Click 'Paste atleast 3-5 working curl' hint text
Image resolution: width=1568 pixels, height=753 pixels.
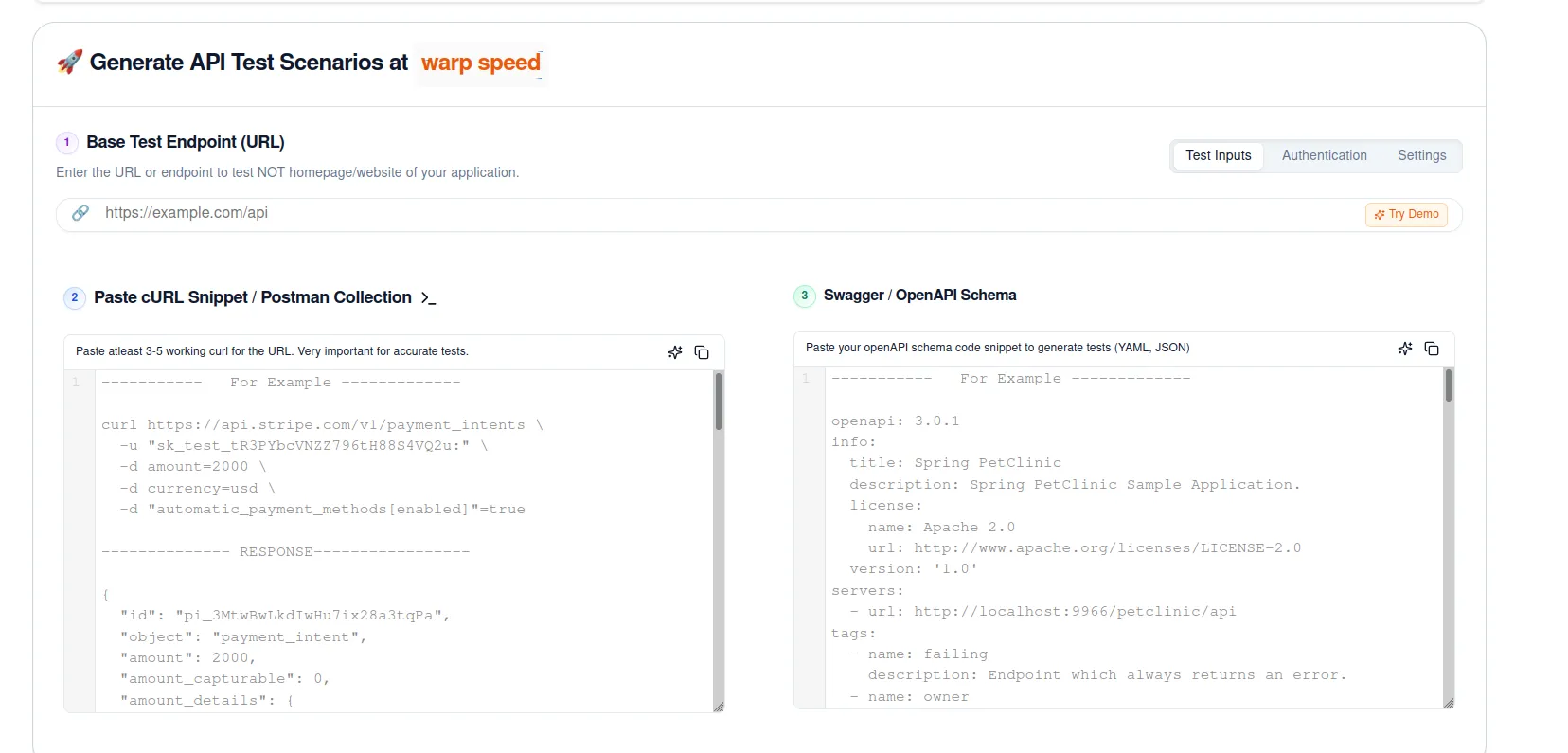[272, 351]
